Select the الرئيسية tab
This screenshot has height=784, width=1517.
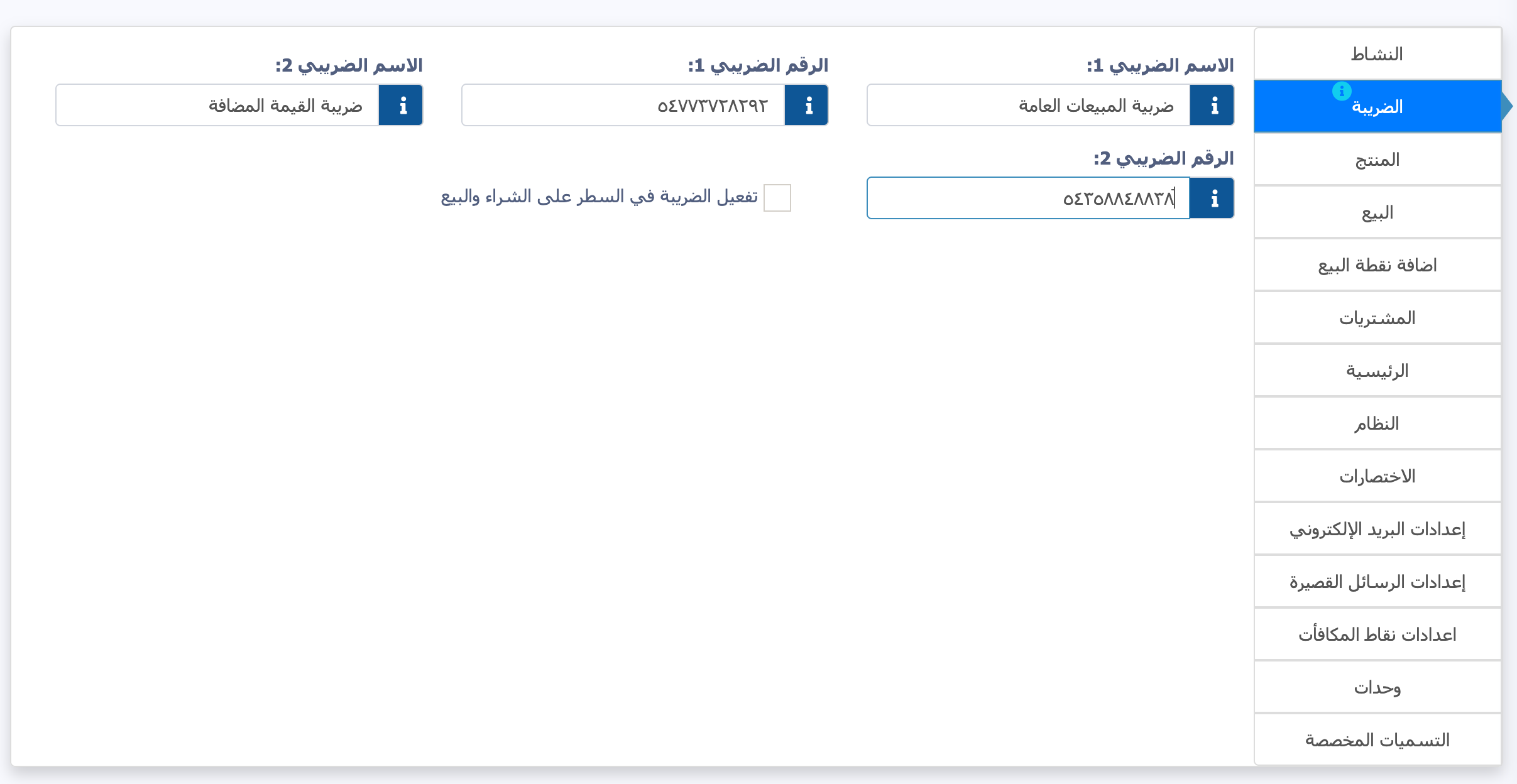pyautogui.click(x=1377, y=370)
